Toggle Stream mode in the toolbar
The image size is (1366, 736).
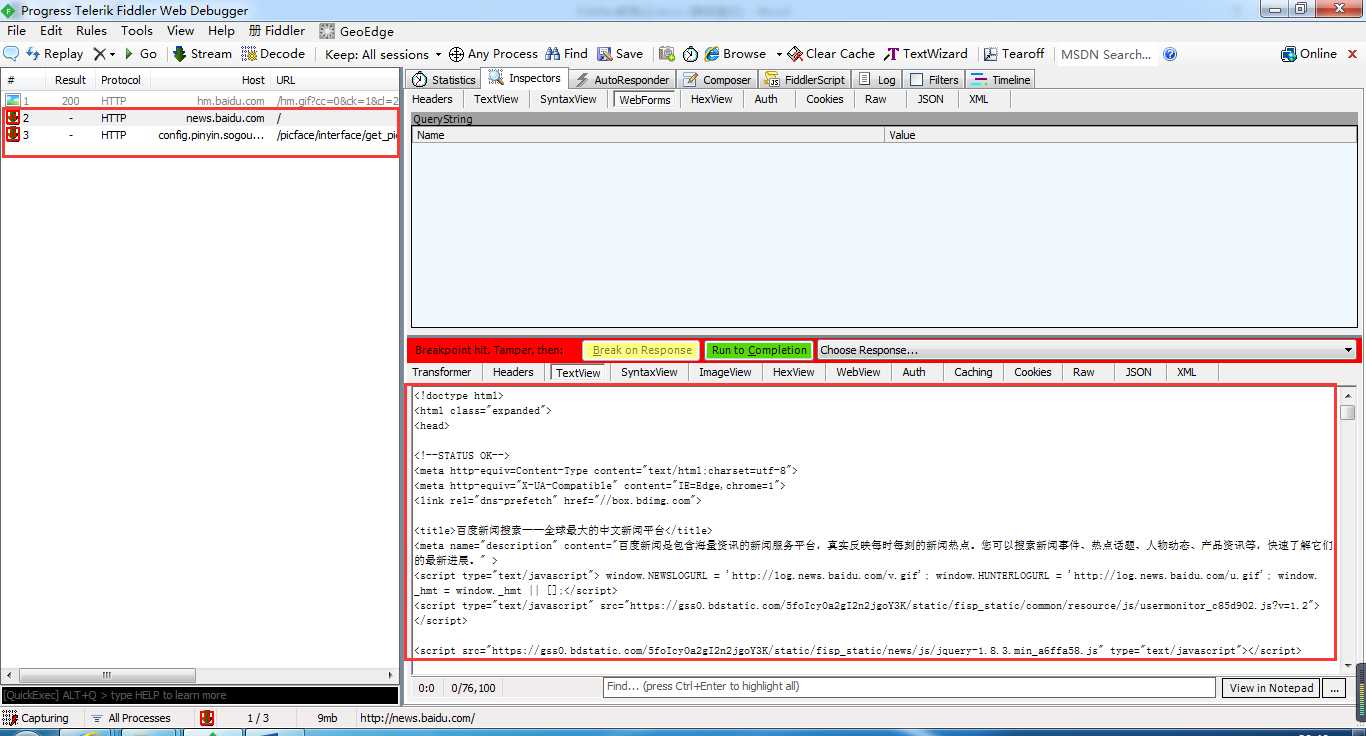click(202, 54)
